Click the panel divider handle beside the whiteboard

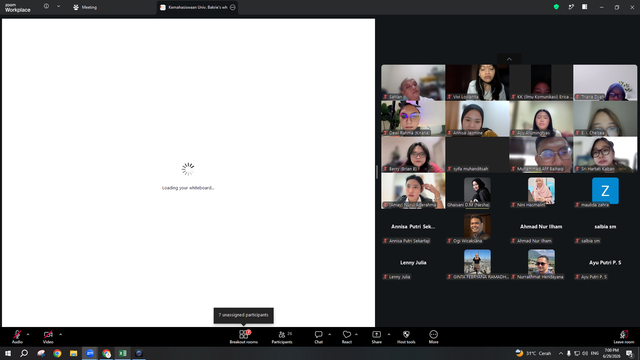pyautogui.click(x=377, y=172)
